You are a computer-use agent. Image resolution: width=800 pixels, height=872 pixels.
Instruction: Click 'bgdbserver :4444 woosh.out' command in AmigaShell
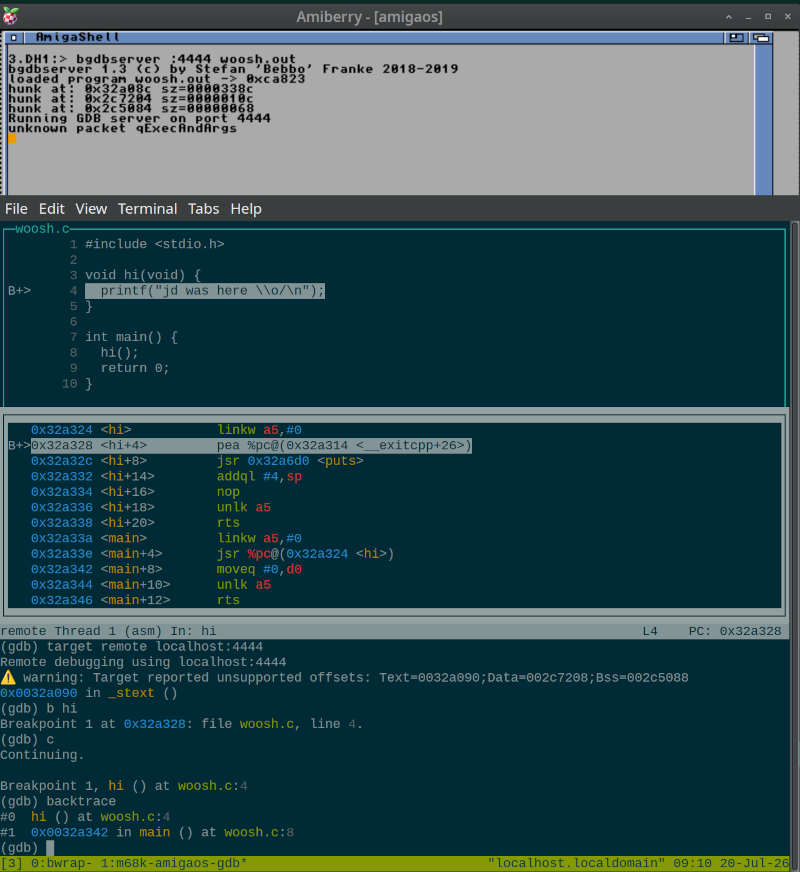(x=186, y=59)
